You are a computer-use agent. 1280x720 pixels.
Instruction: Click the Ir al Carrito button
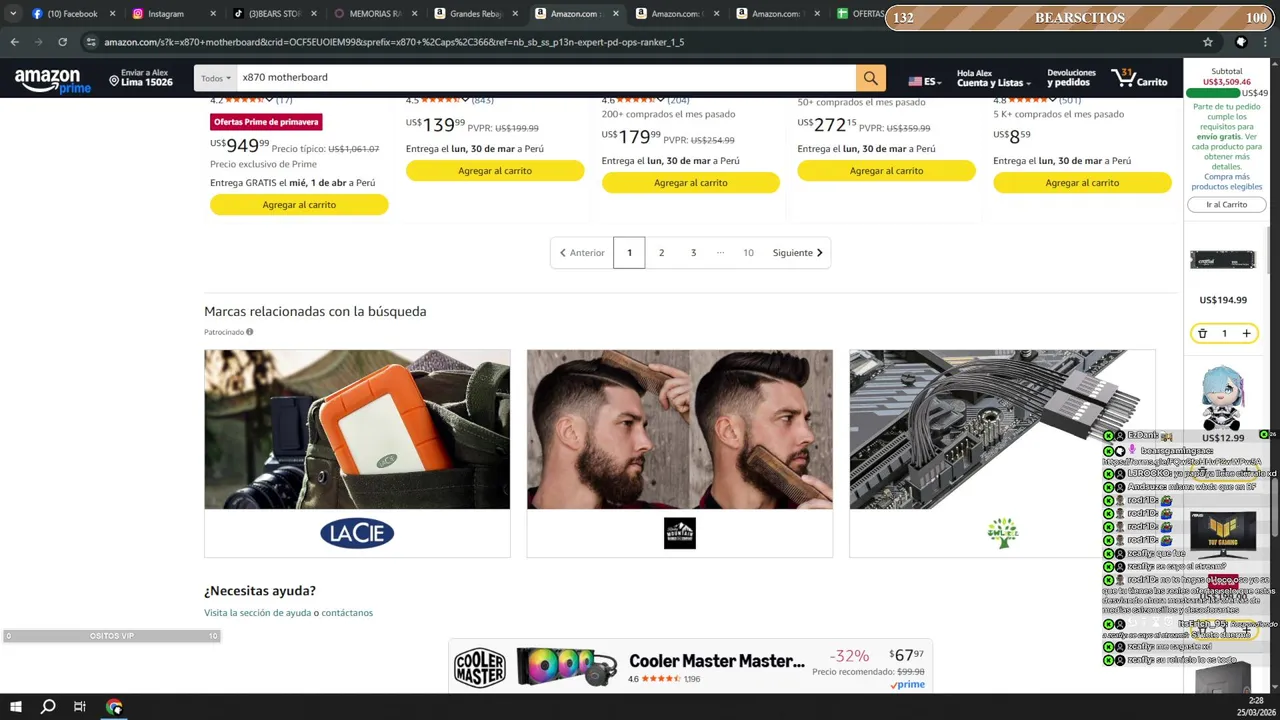(1226, 205)
